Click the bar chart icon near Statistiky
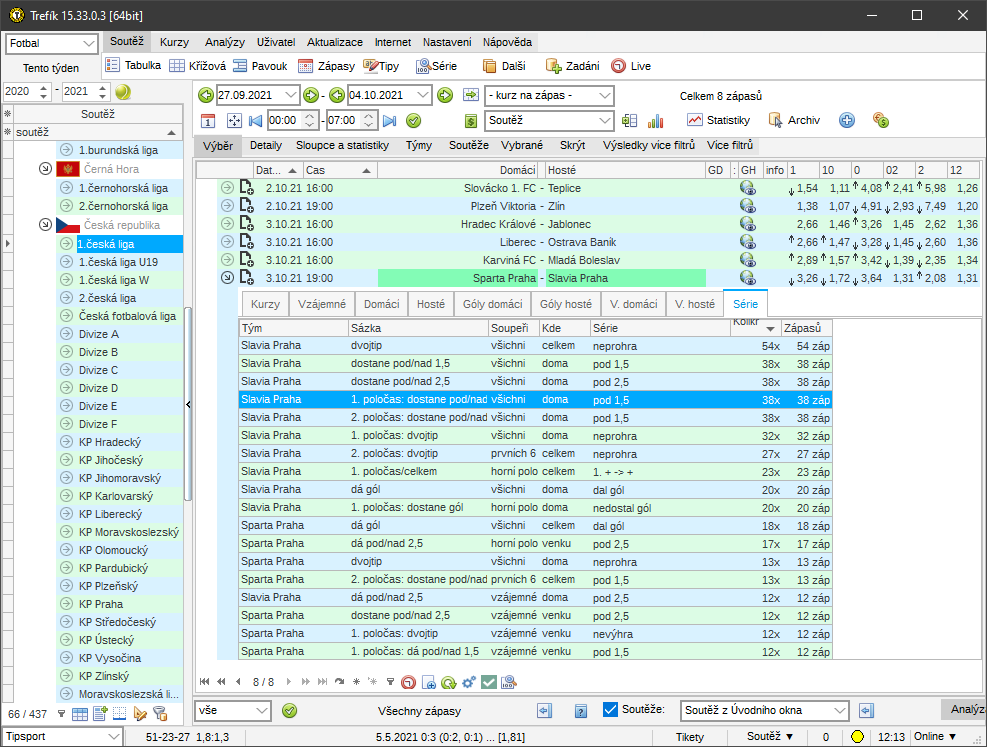Screen dimensions: 987x747 [x=655, y=120]
